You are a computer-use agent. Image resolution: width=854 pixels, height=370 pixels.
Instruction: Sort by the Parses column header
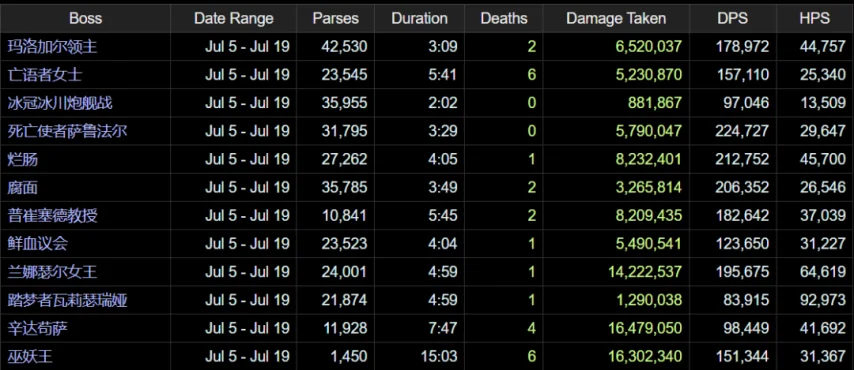336,19
